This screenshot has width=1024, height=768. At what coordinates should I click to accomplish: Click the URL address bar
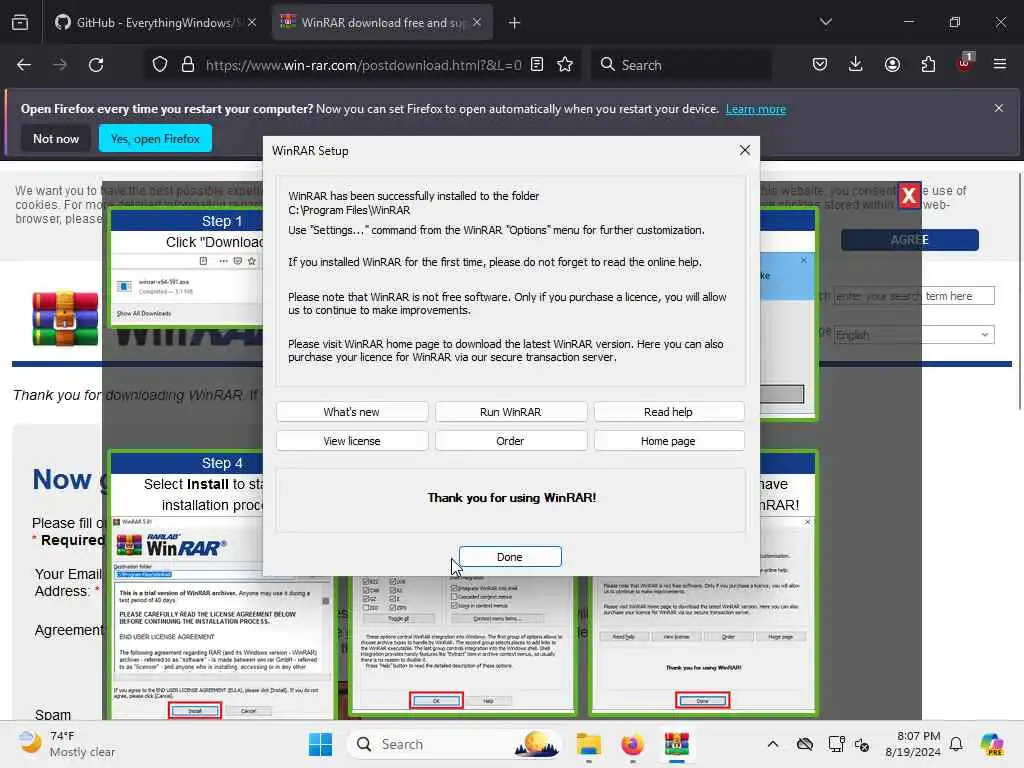362,65
